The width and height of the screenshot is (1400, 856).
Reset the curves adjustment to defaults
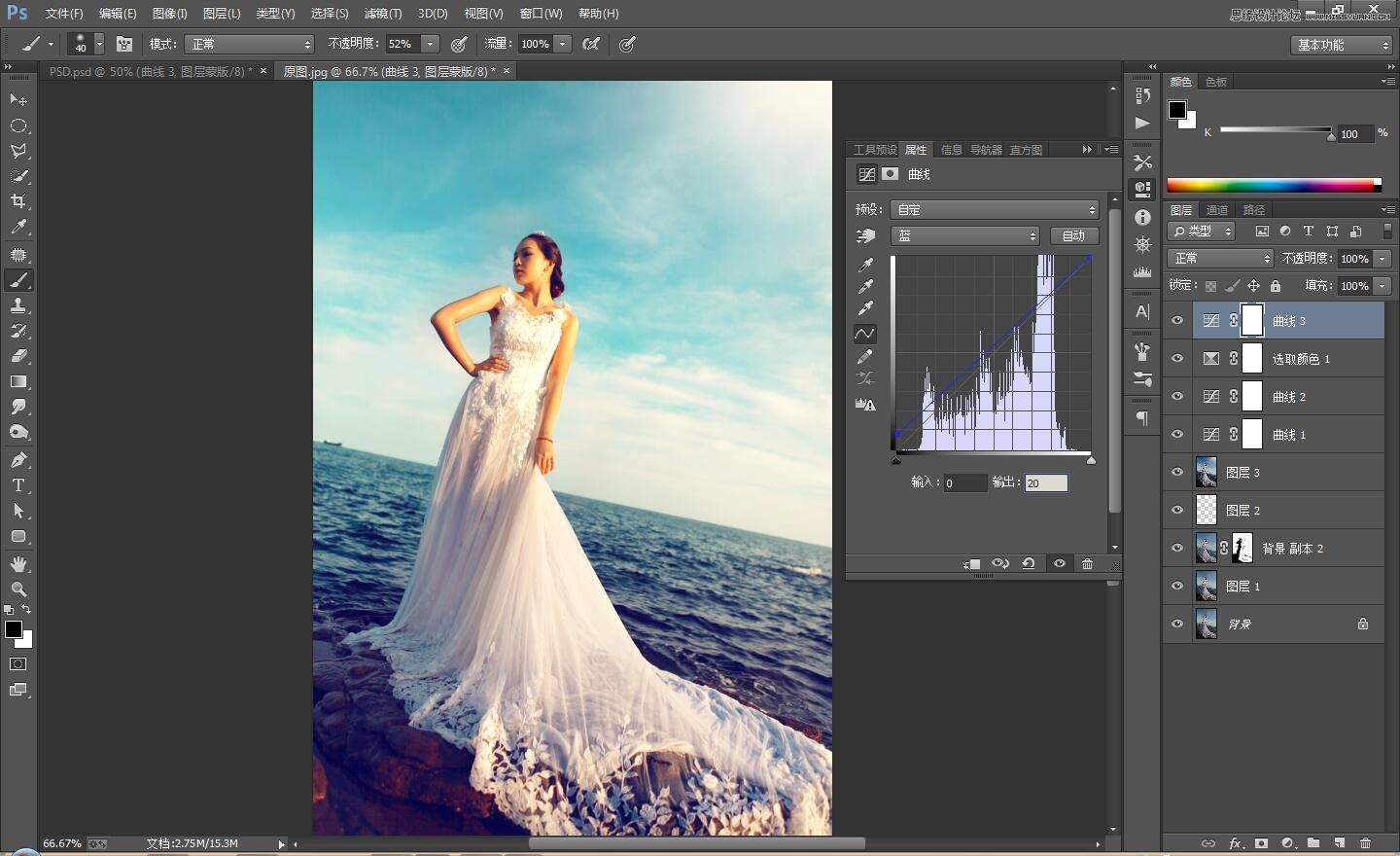(x=1028, y=564)
